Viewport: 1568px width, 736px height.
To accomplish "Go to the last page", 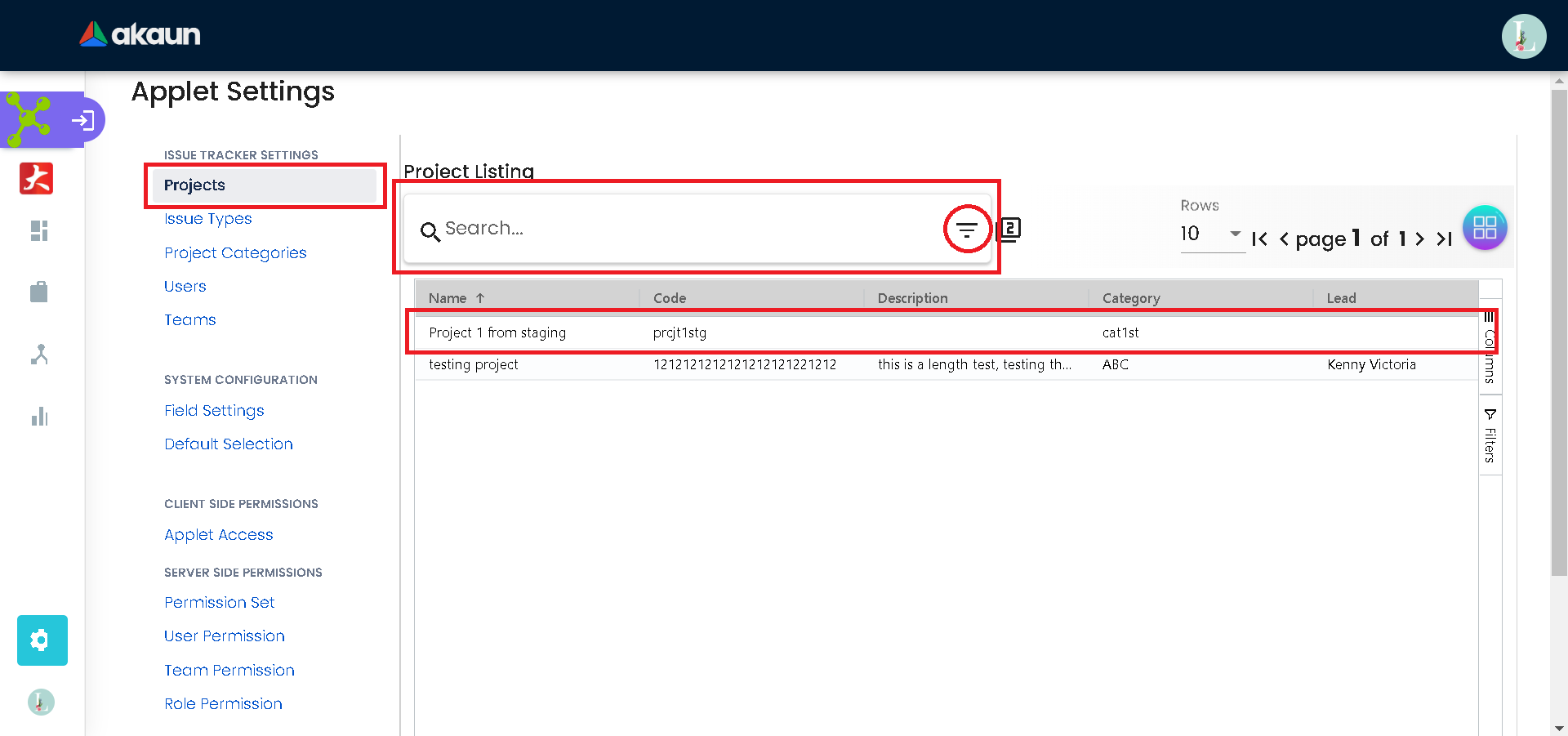I will pos(1444,239).
